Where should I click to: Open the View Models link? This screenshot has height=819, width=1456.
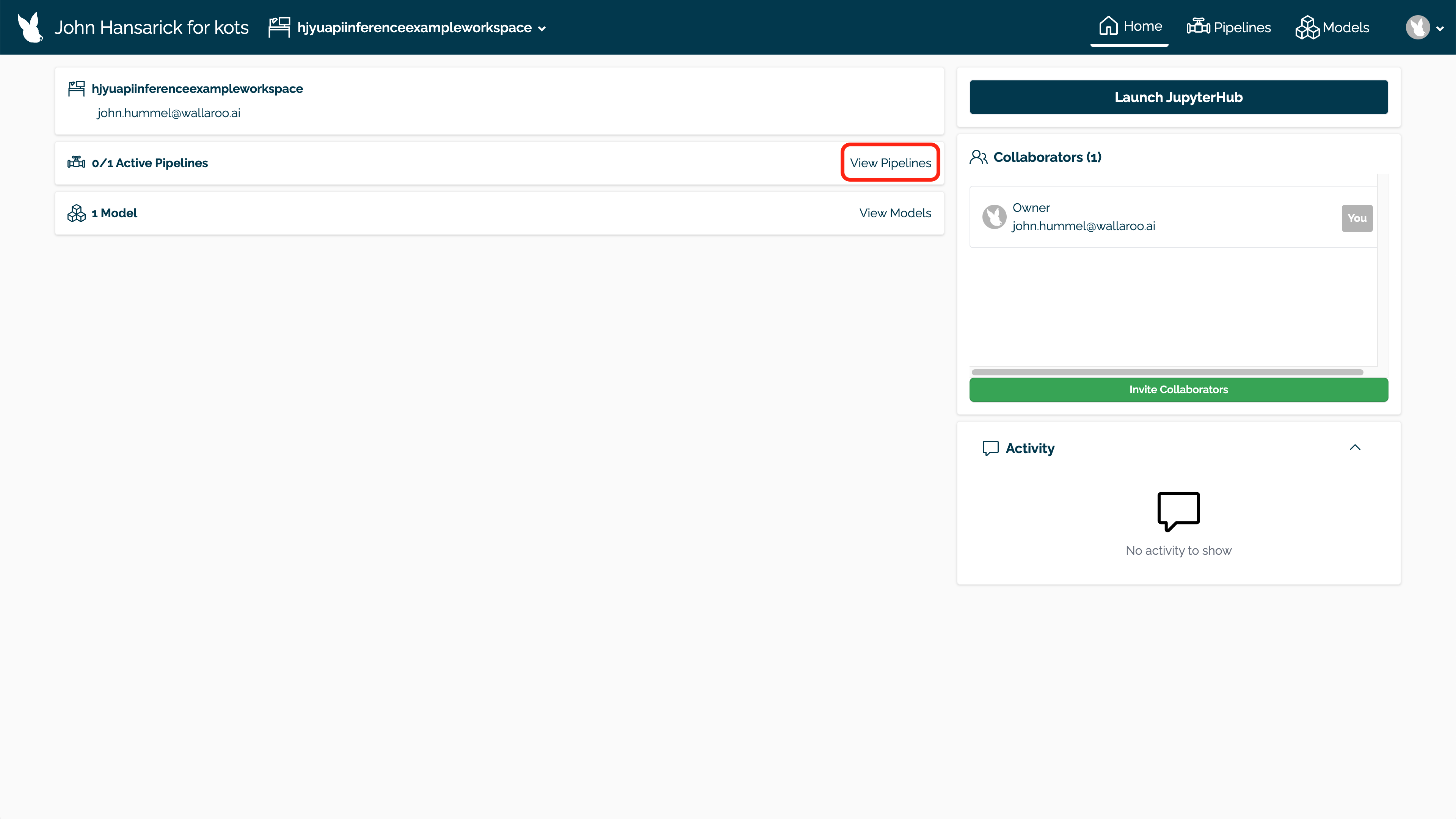coord(895,213)
